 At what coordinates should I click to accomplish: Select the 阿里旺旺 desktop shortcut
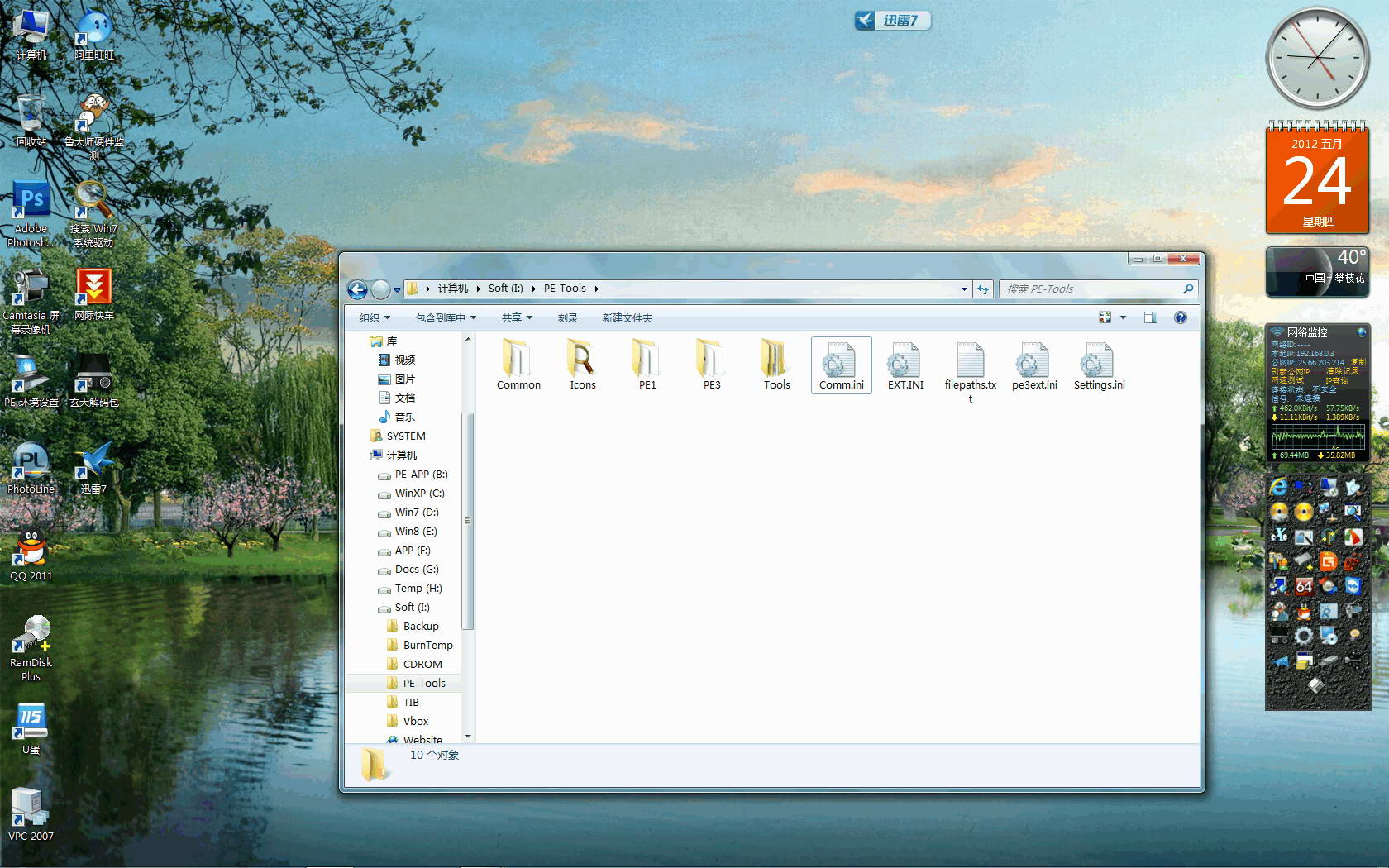(x=94, y=34)
